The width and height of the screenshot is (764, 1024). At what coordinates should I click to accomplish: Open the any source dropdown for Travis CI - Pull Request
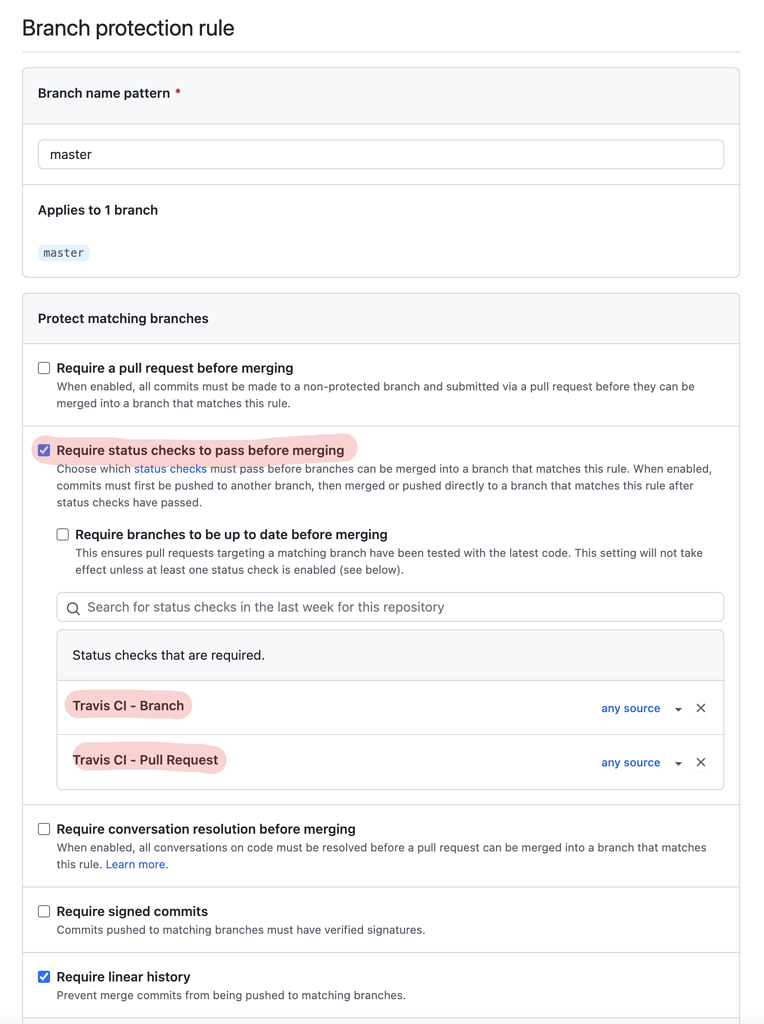click(x=631, y=762)
